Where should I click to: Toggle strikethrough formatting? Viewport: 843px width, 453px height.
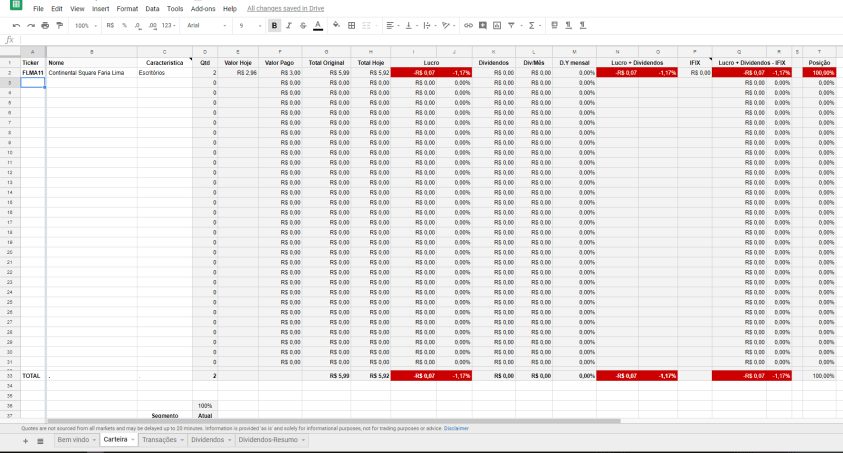303,25
